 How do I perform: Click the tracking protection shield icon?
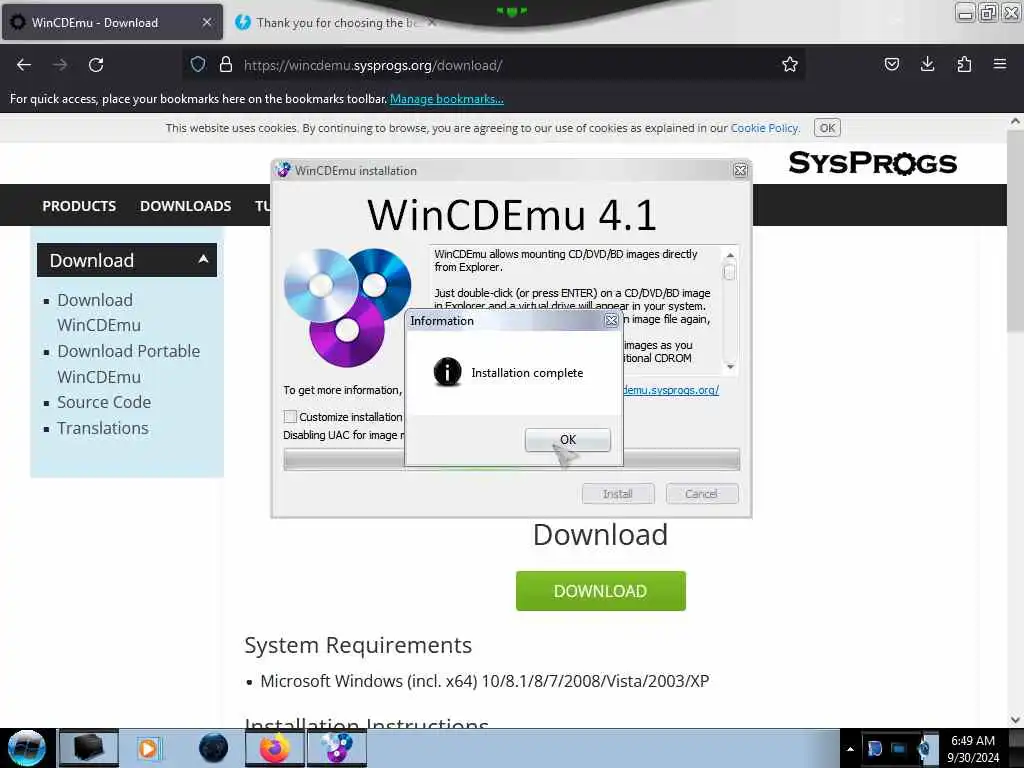[198, 65]
